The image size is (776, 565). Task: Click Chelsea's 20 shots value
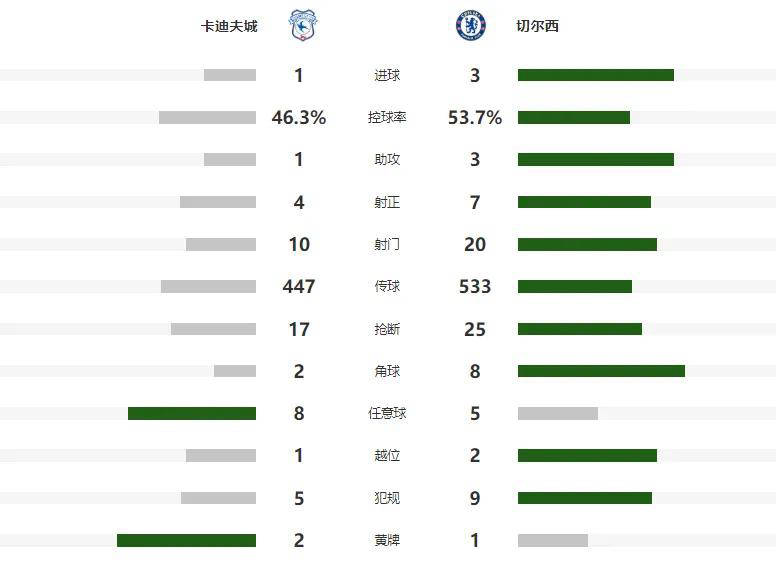[x=475, y=245]
